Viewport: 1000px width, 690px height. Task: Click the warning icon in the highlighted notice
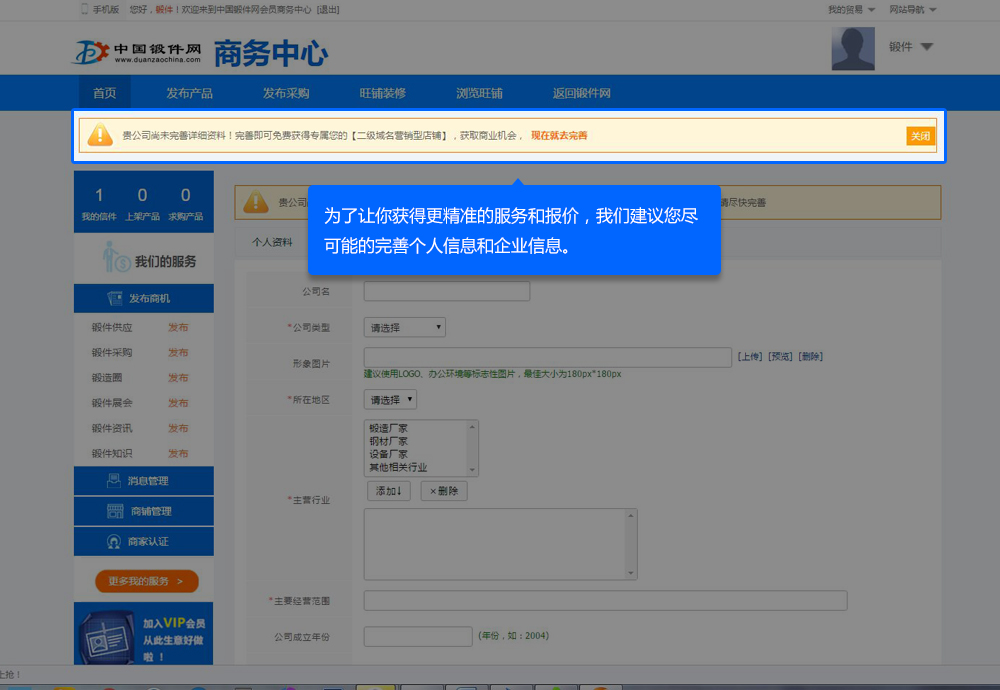(x=100, y=135)
